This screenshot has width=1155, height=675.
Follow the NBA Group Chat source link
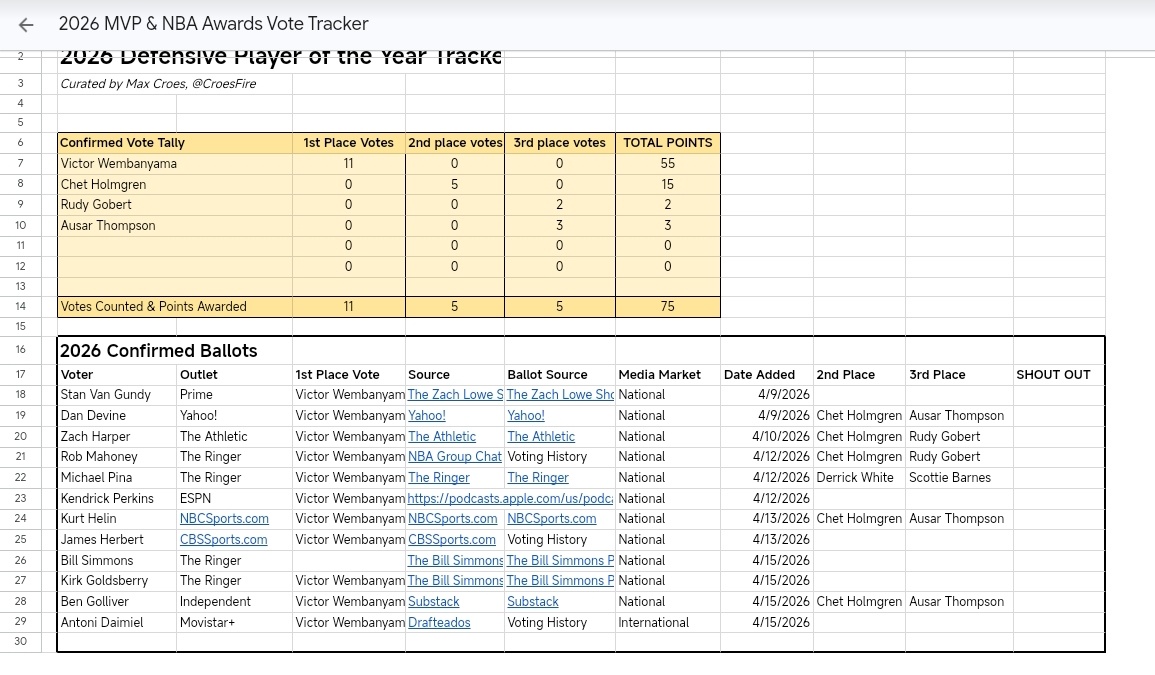coord(455,457)
